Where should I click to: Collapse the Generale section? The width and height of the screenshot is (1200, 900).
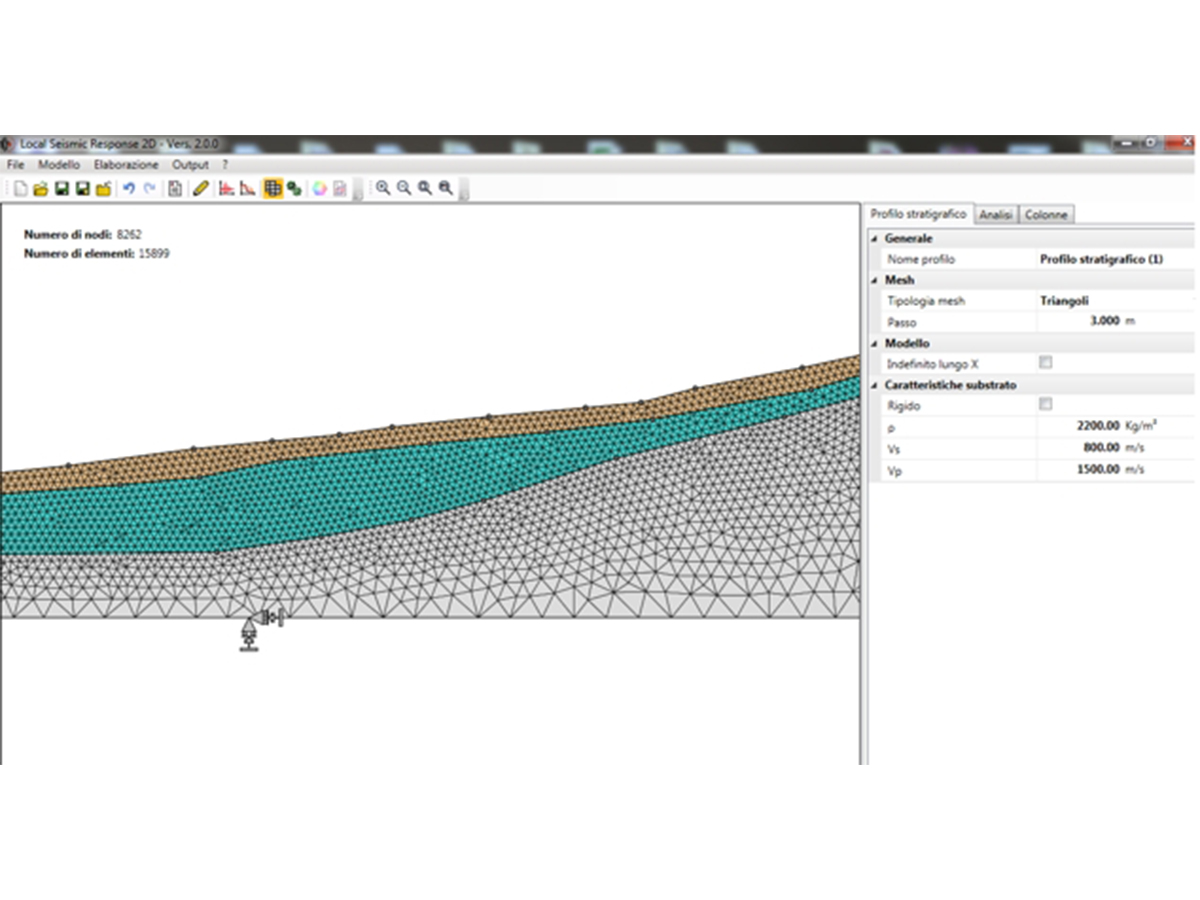coord(875,239)
